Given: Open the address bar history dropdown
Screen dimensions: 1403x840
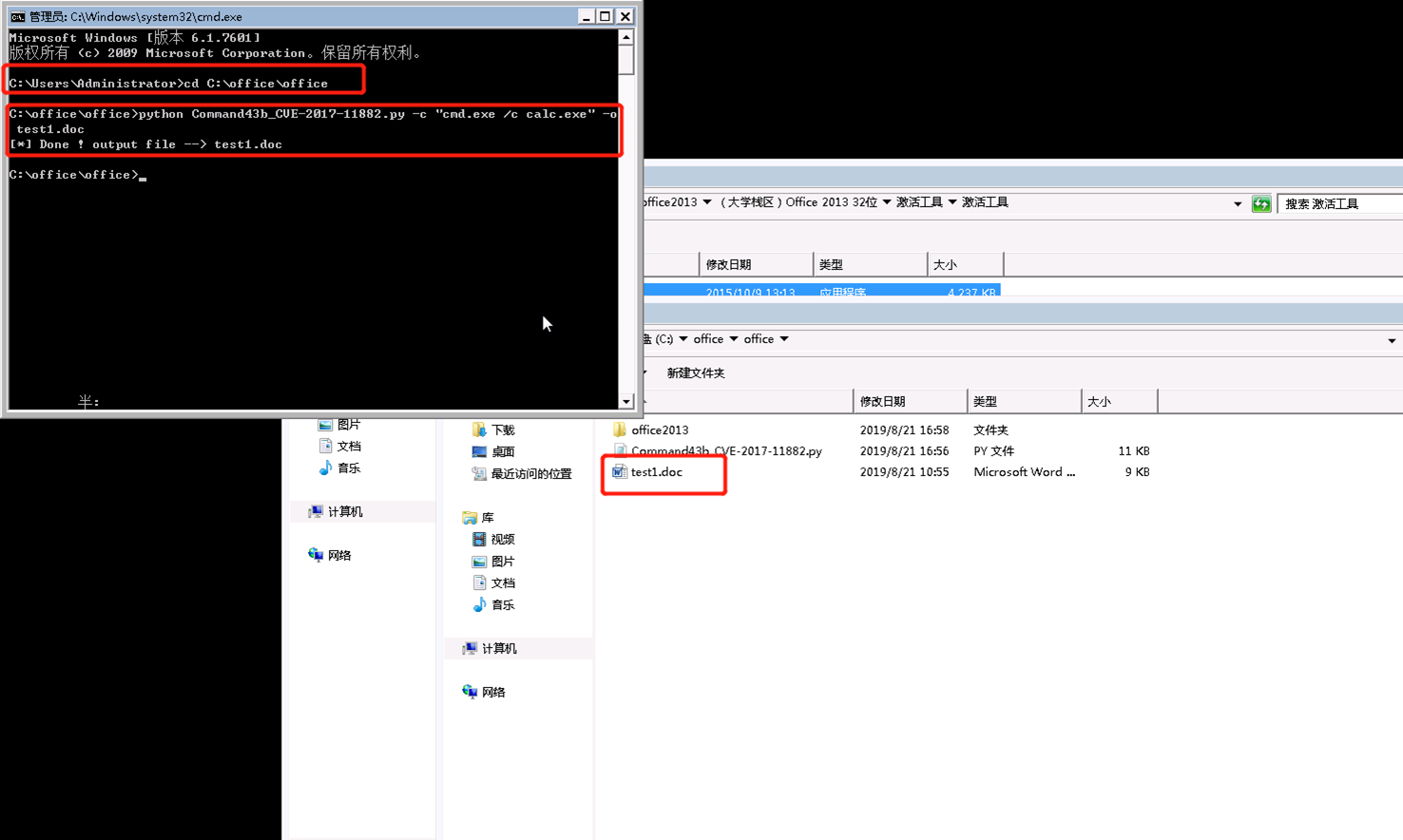Looking at the screenshot, I should (1392, 340).
